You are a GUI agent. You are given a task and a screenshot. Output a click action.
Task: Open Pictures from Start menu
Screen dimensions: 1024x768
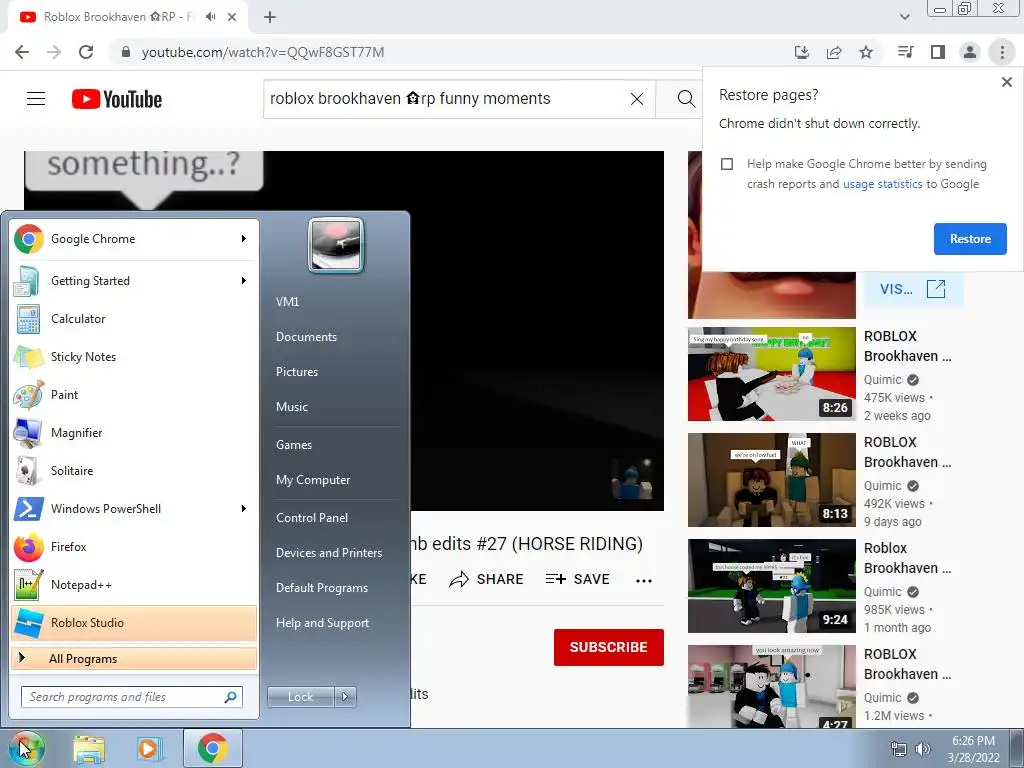coord(297,372)
